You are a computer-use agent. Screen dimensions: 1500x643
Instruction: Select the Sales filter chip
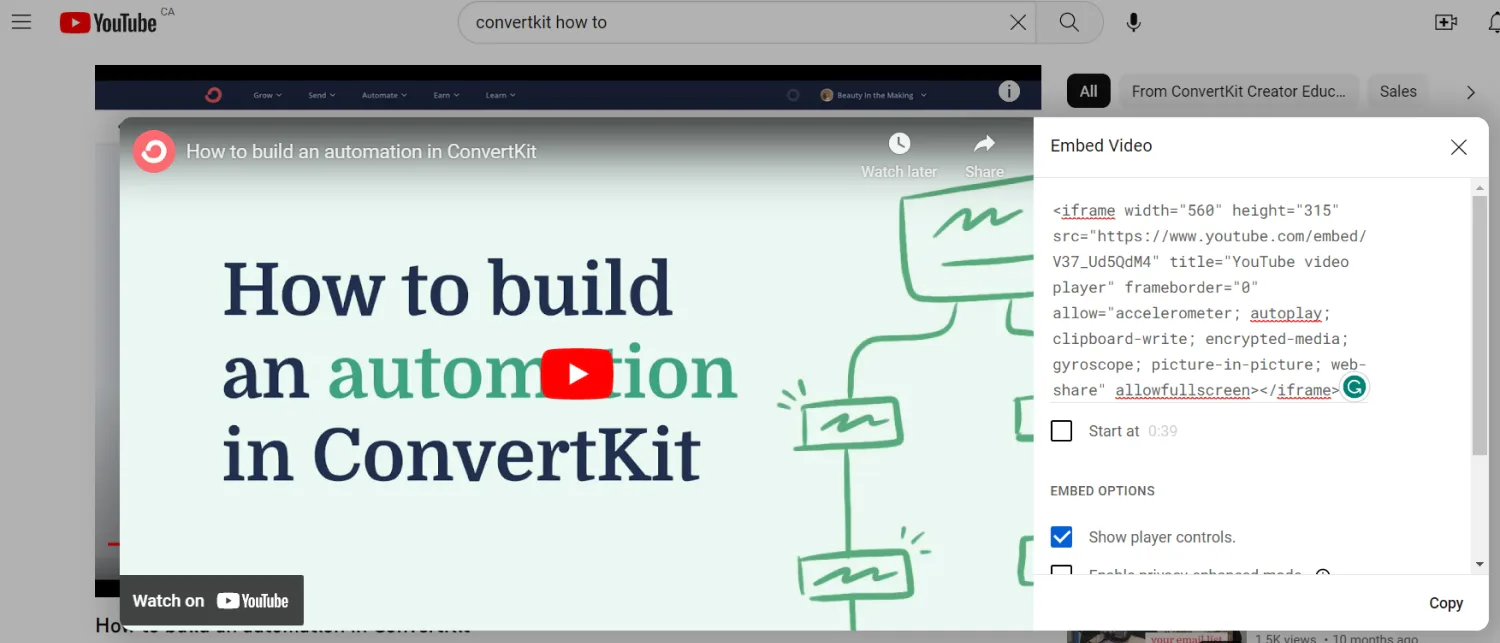(1397, 92)
